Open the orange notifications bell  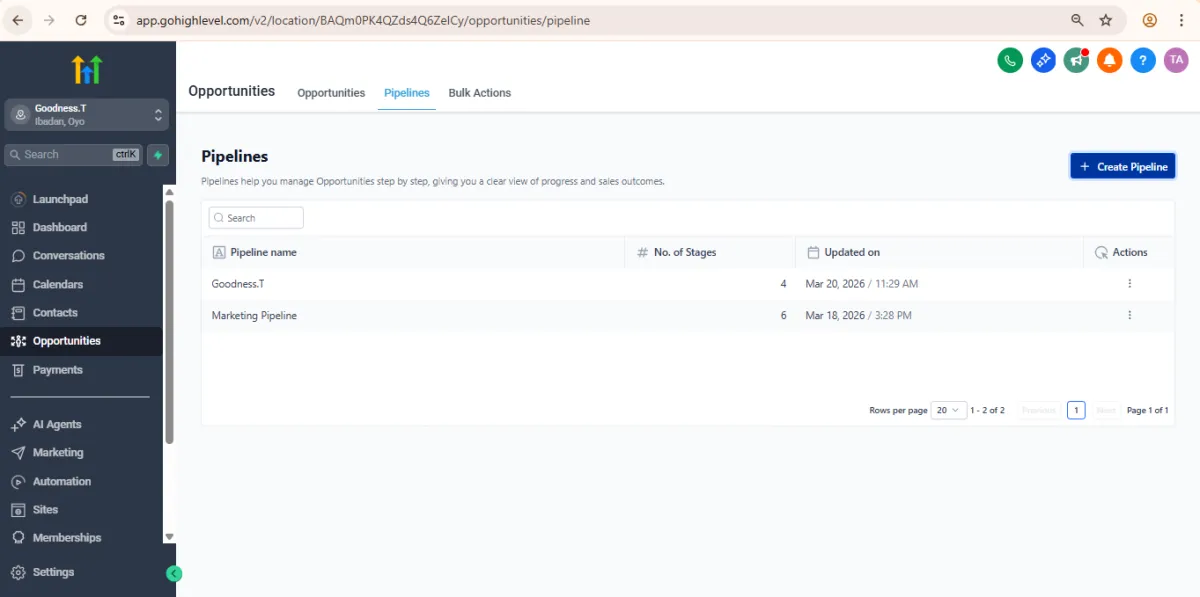click(1109, 61)
